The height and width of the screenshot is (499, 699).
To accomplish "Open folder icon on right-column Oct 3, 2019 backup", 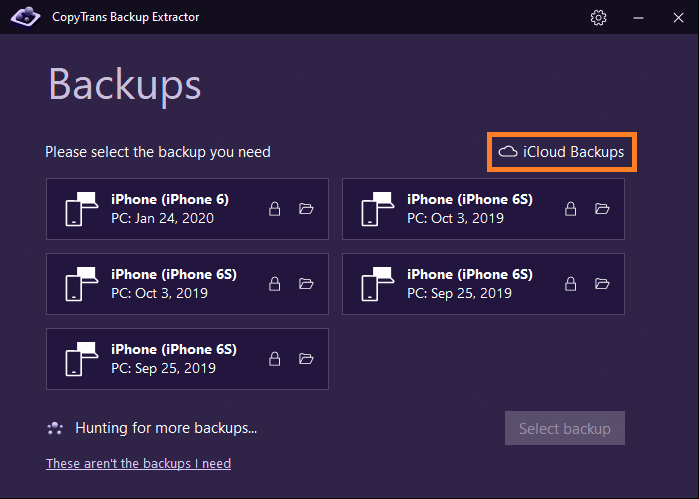I will (x=602, y=208).
